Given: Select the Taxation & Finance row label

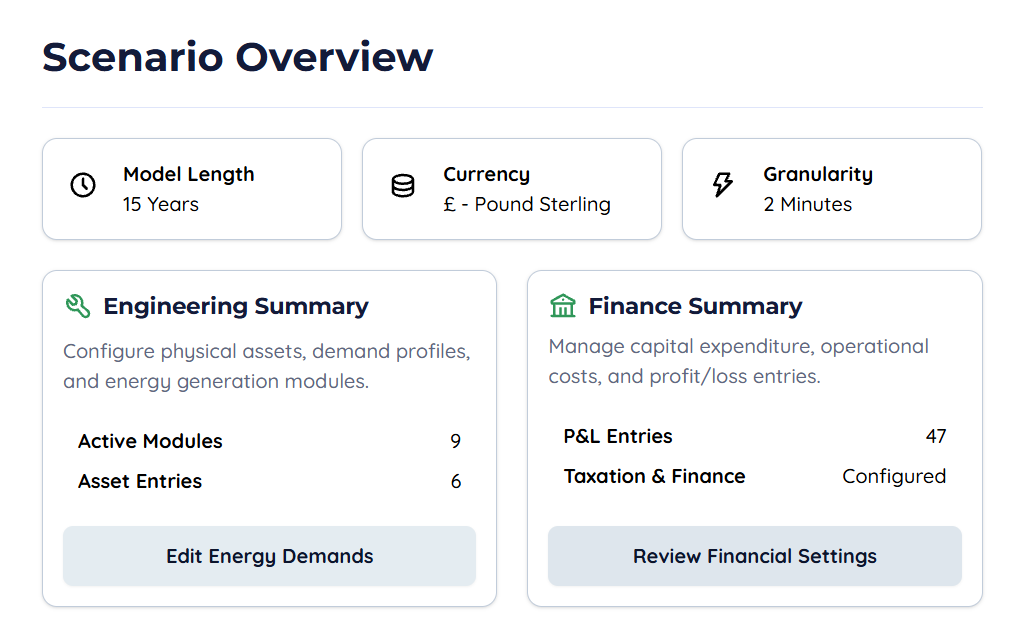Looking at the screenshot, I should coord(654,476).
